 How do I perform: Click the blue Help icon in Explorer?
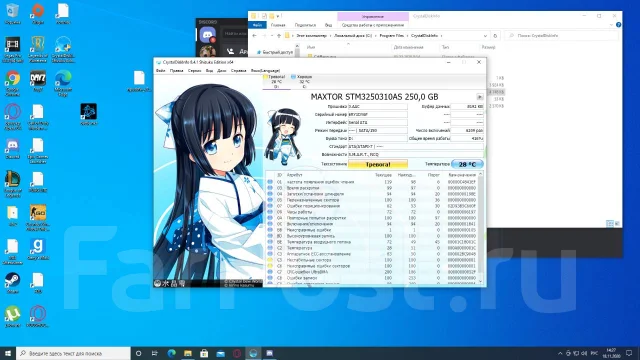point(618,25)
